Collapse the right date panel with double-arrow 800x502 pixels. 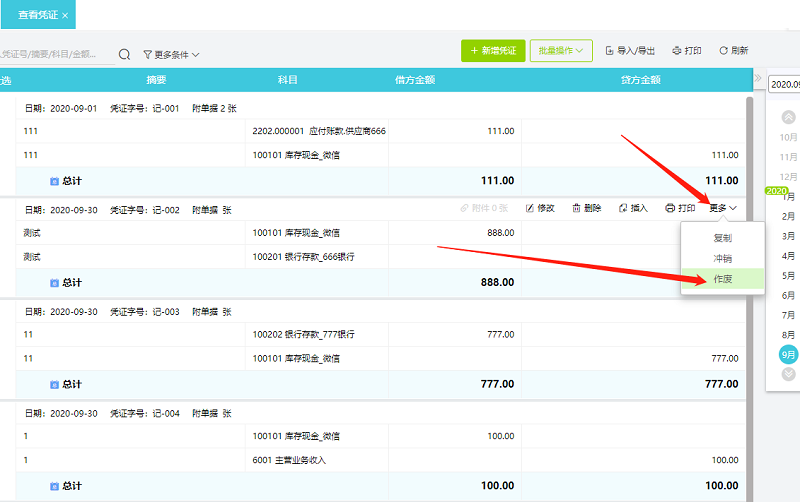[x=758, y=78]
